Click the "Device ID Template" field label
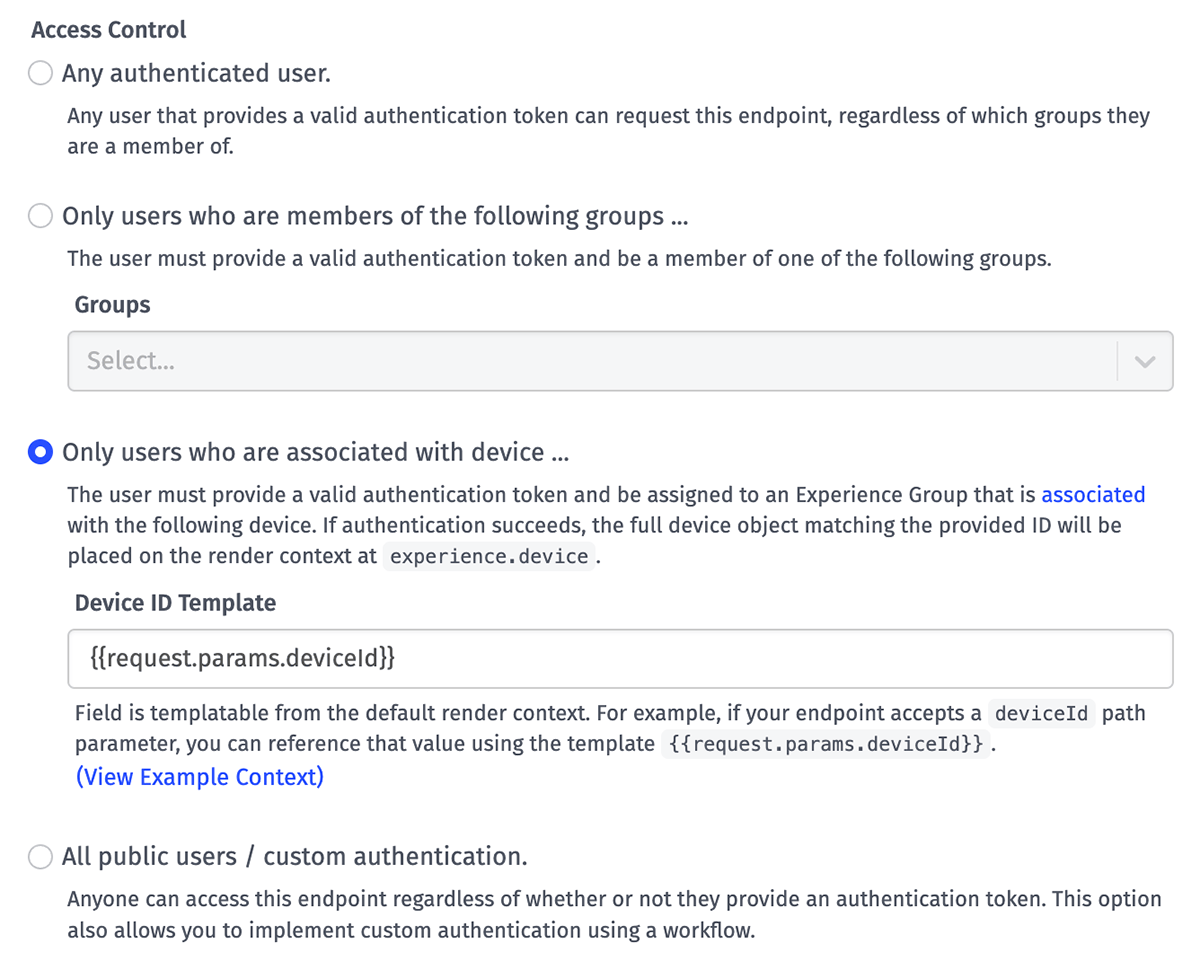 175,603
